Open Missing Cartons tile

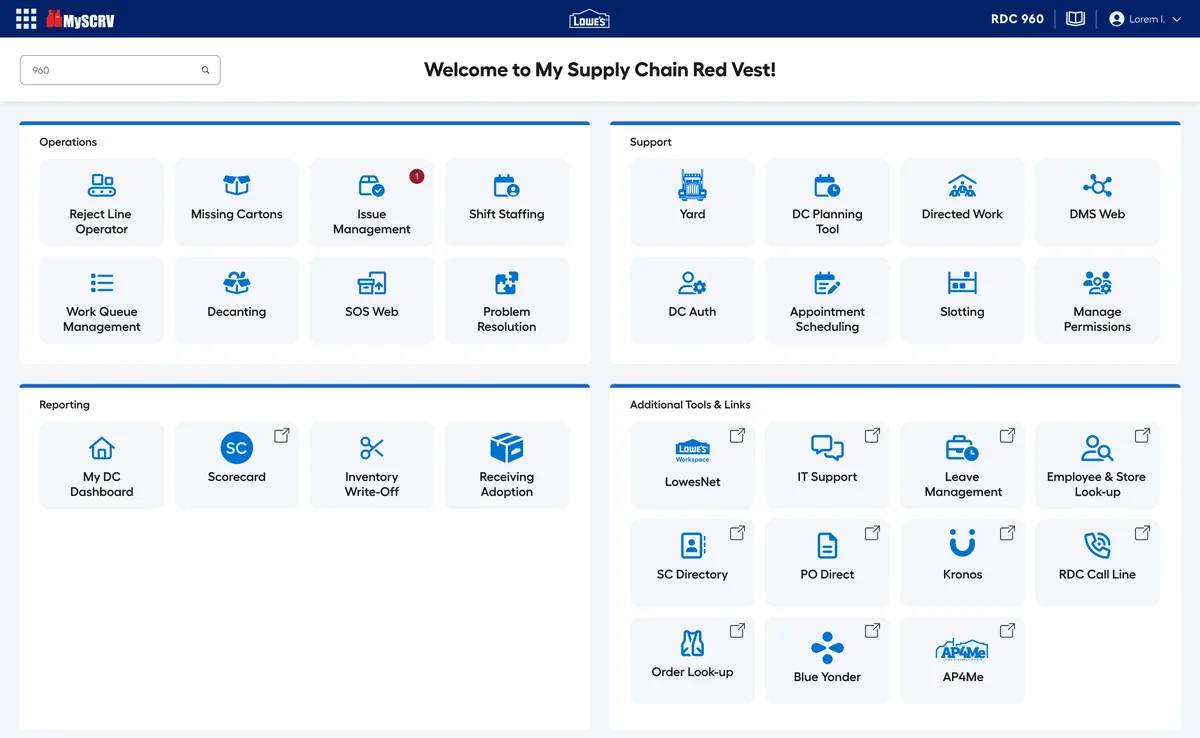click(x=237, y=203)
